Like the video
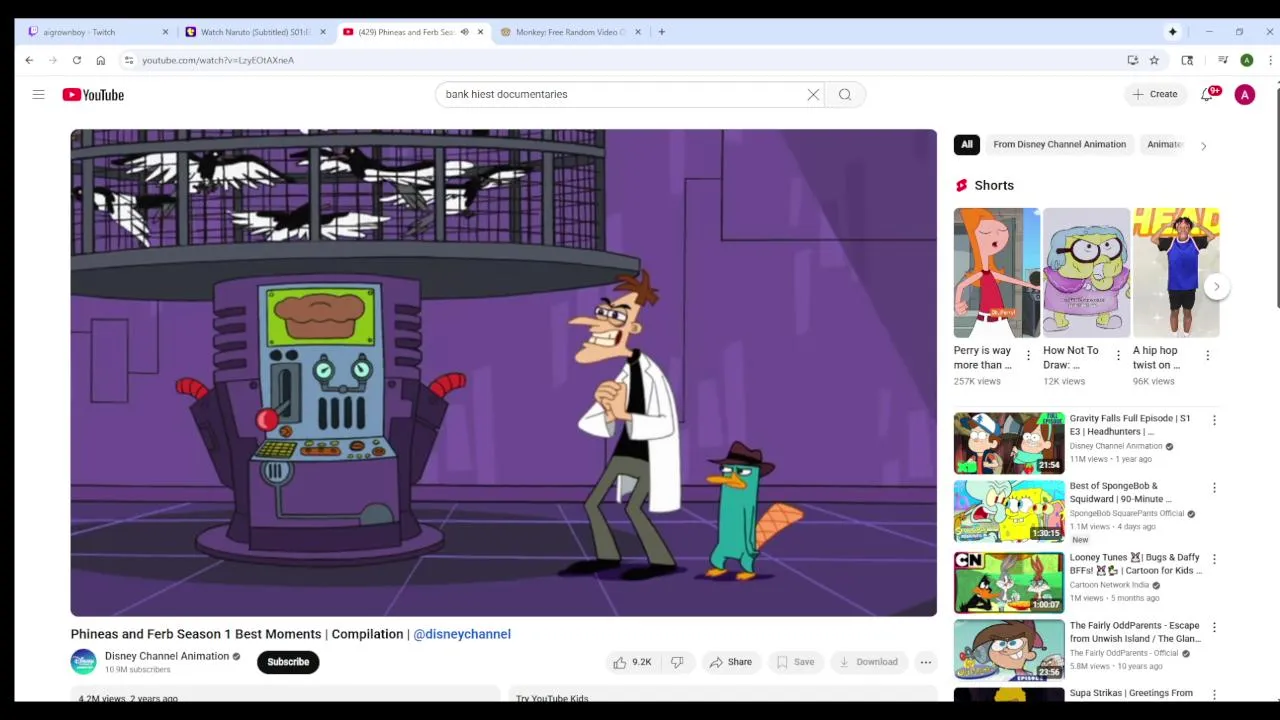1280x720 pixels. 632,662
